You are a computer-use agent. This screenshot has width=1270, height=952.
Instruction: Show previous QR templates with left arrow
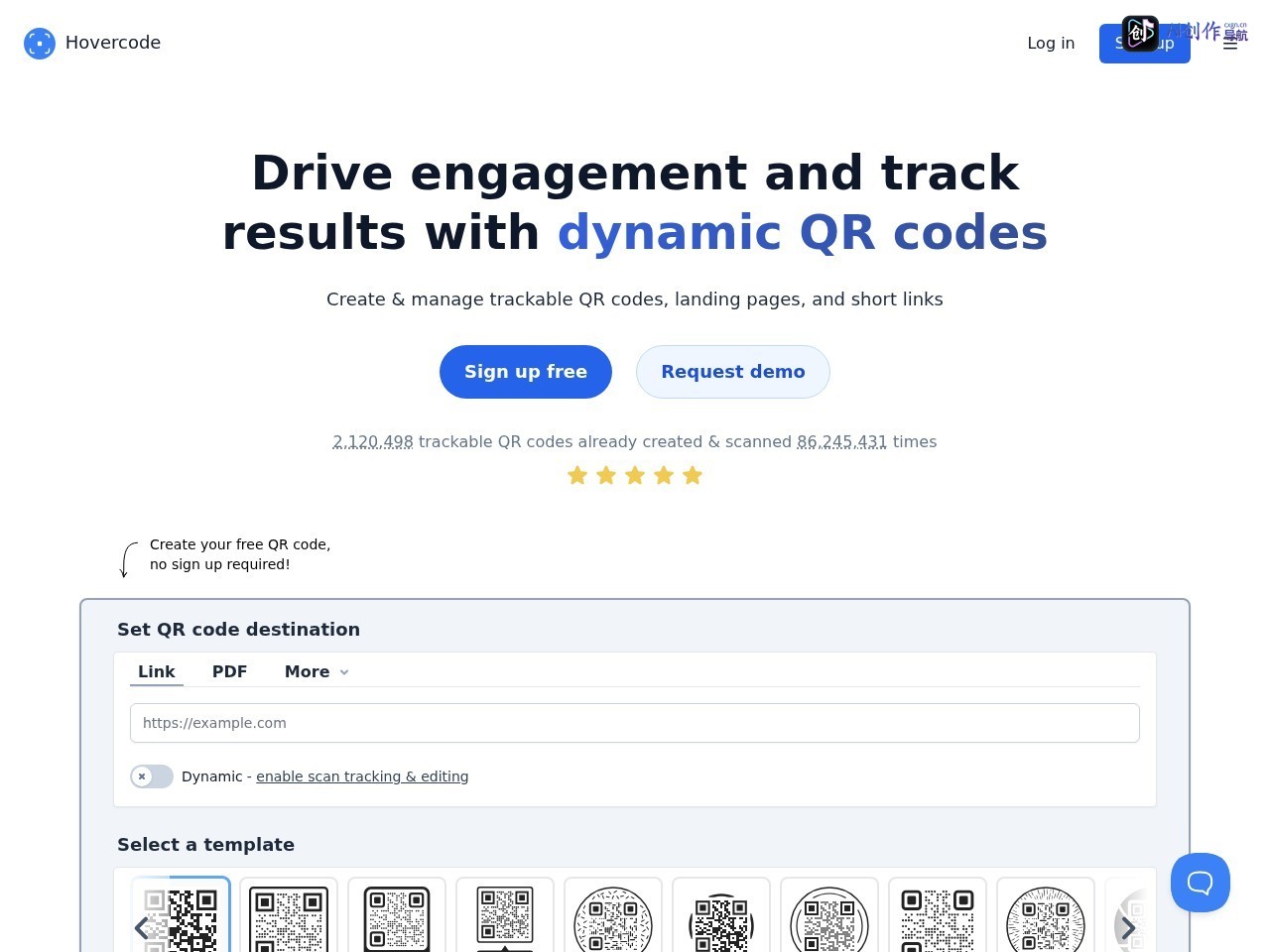click(142, 928)
